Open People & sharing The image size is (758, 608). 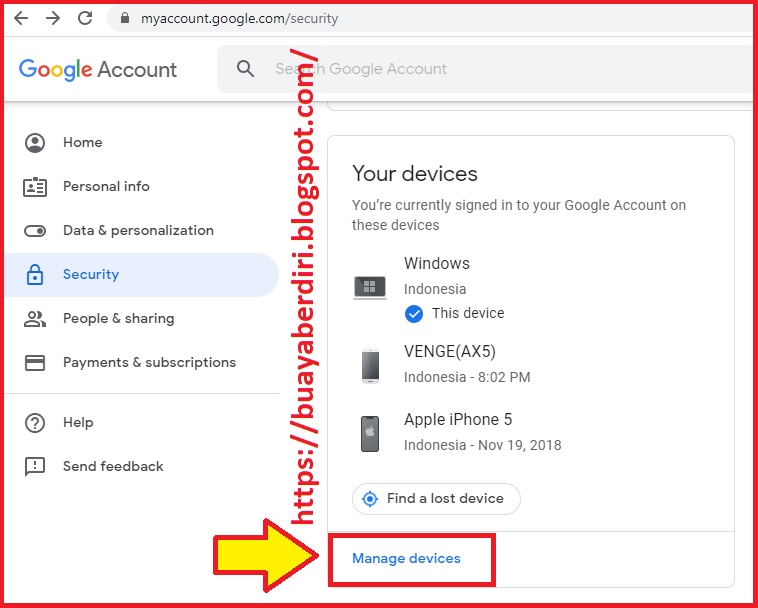tap(142, 318)
